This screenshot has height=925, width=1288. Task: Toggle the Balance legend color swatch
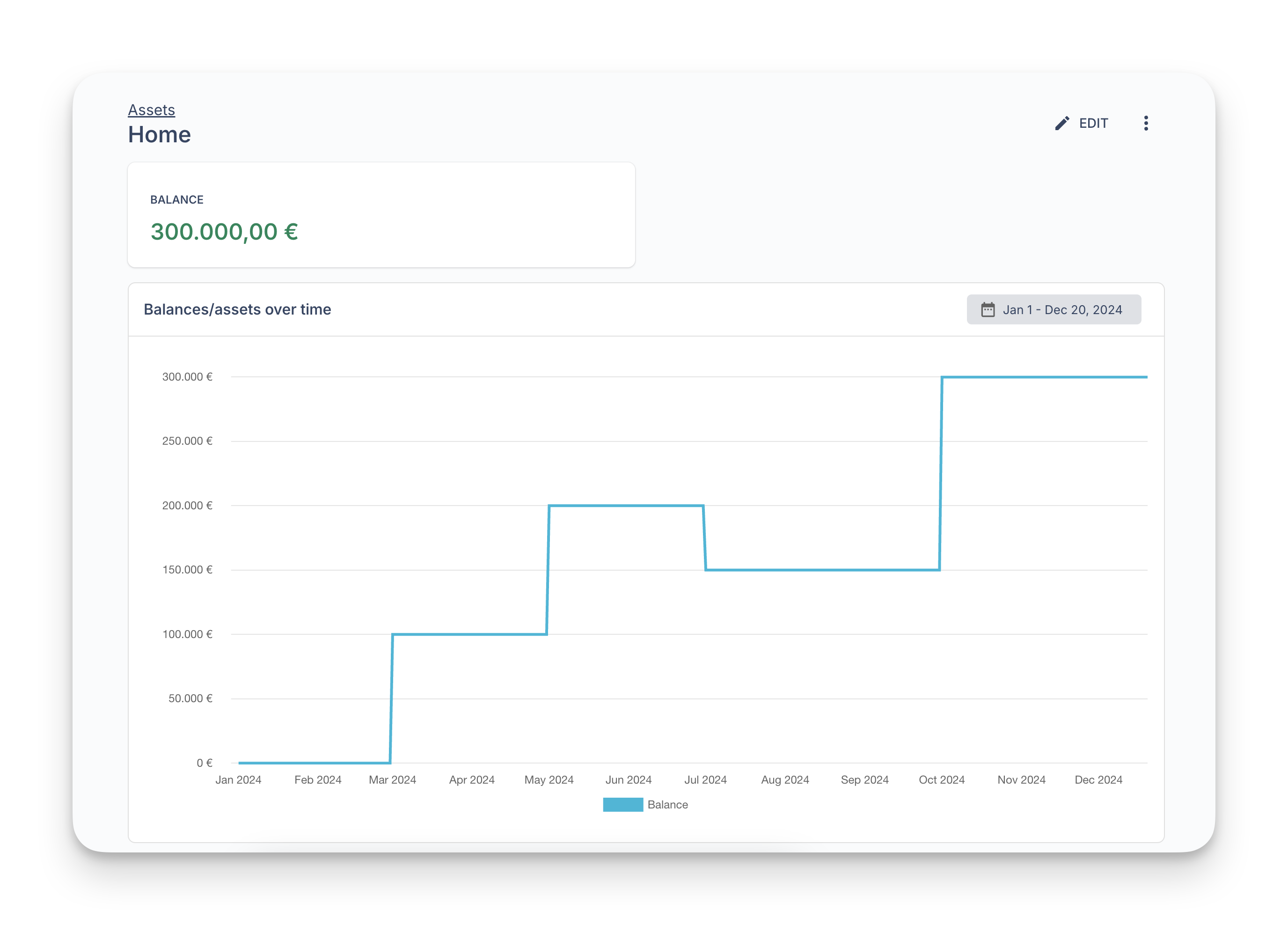coord(622,805)
